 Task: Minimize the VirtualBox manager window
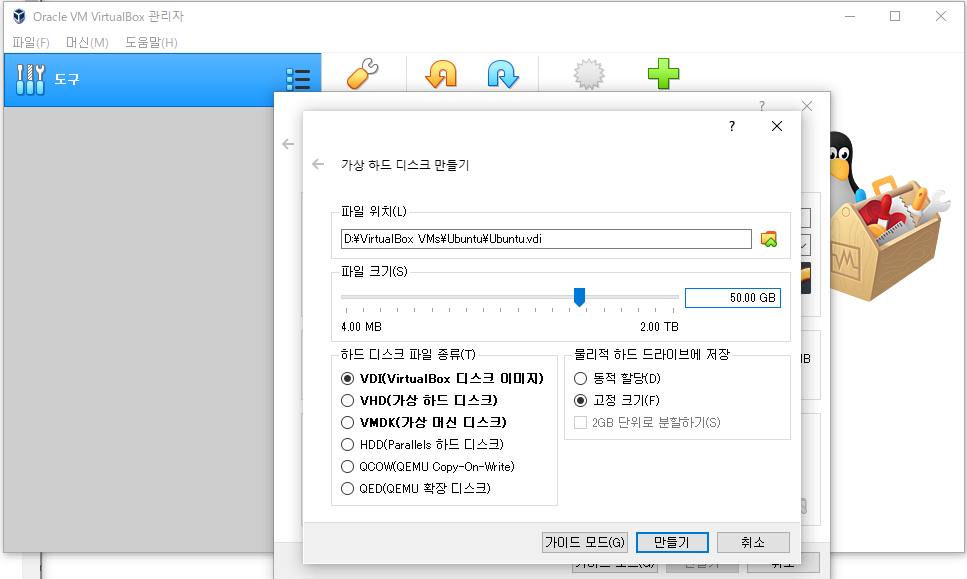point(850,16)
